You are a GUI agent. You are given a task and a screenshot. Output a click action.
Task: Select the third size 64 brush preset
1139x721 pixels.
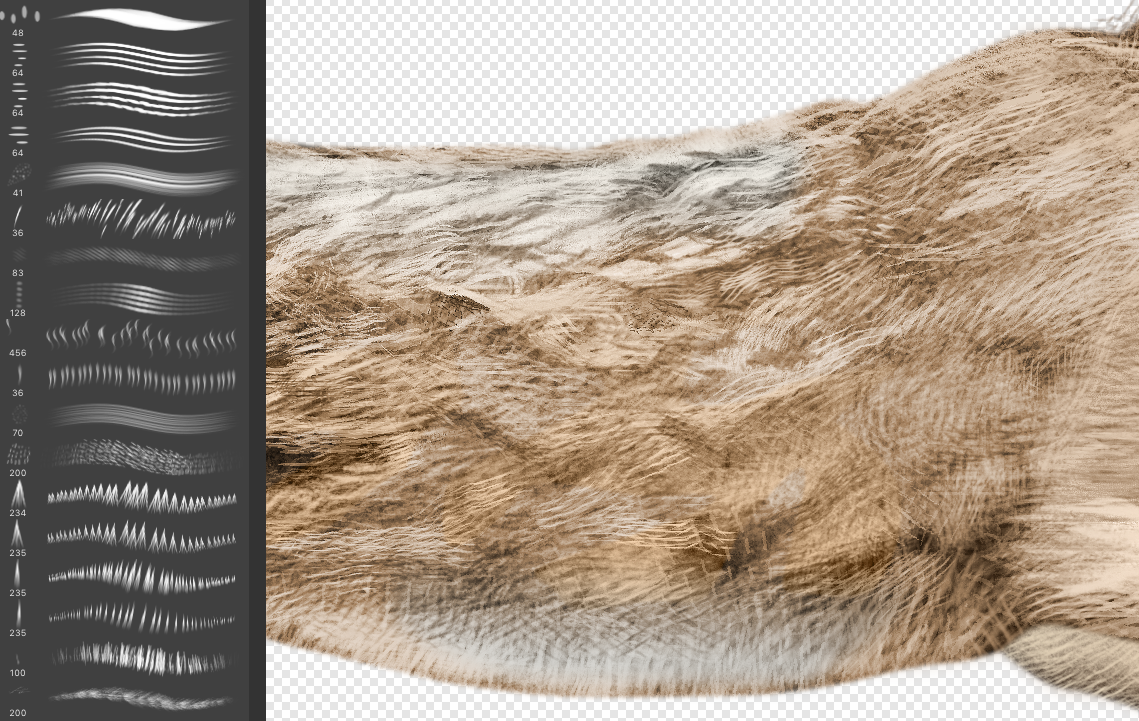click(x=140, y=137)
